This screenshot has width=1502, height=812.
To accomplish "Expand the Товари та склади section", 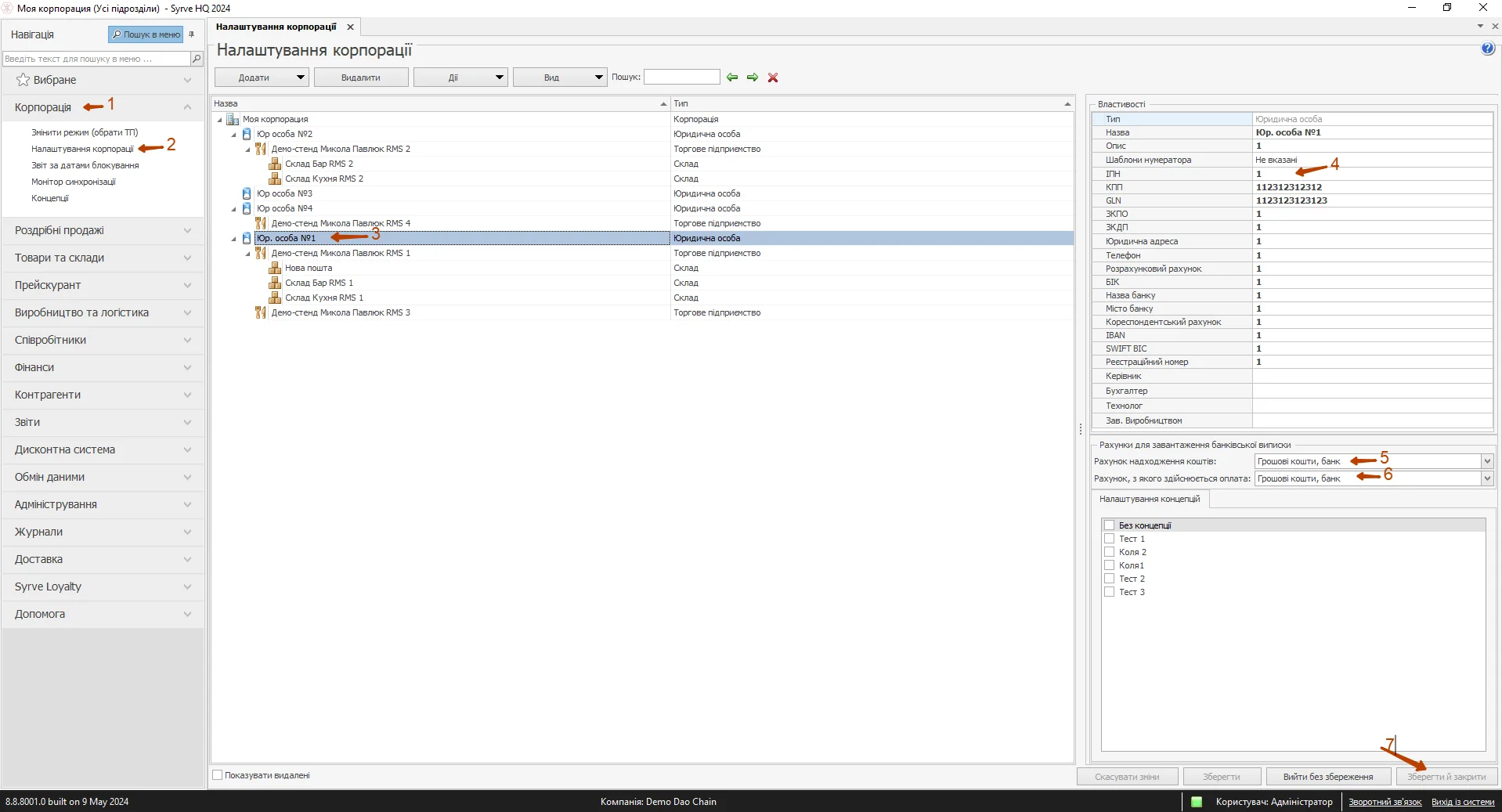I will coord(102,258).
